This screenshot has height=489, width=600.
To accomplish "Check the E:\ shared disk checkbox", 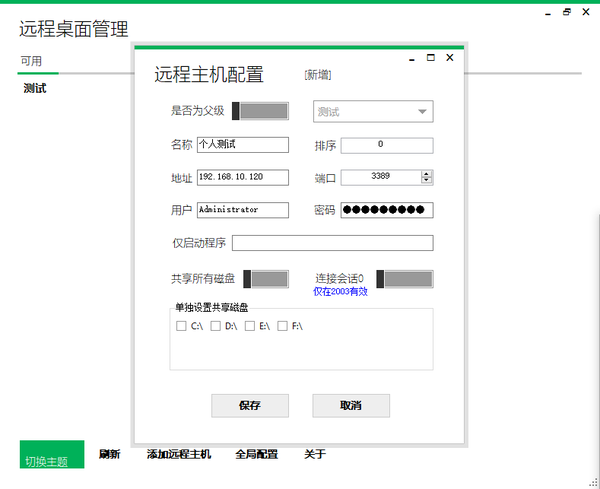I will [249, 326].
